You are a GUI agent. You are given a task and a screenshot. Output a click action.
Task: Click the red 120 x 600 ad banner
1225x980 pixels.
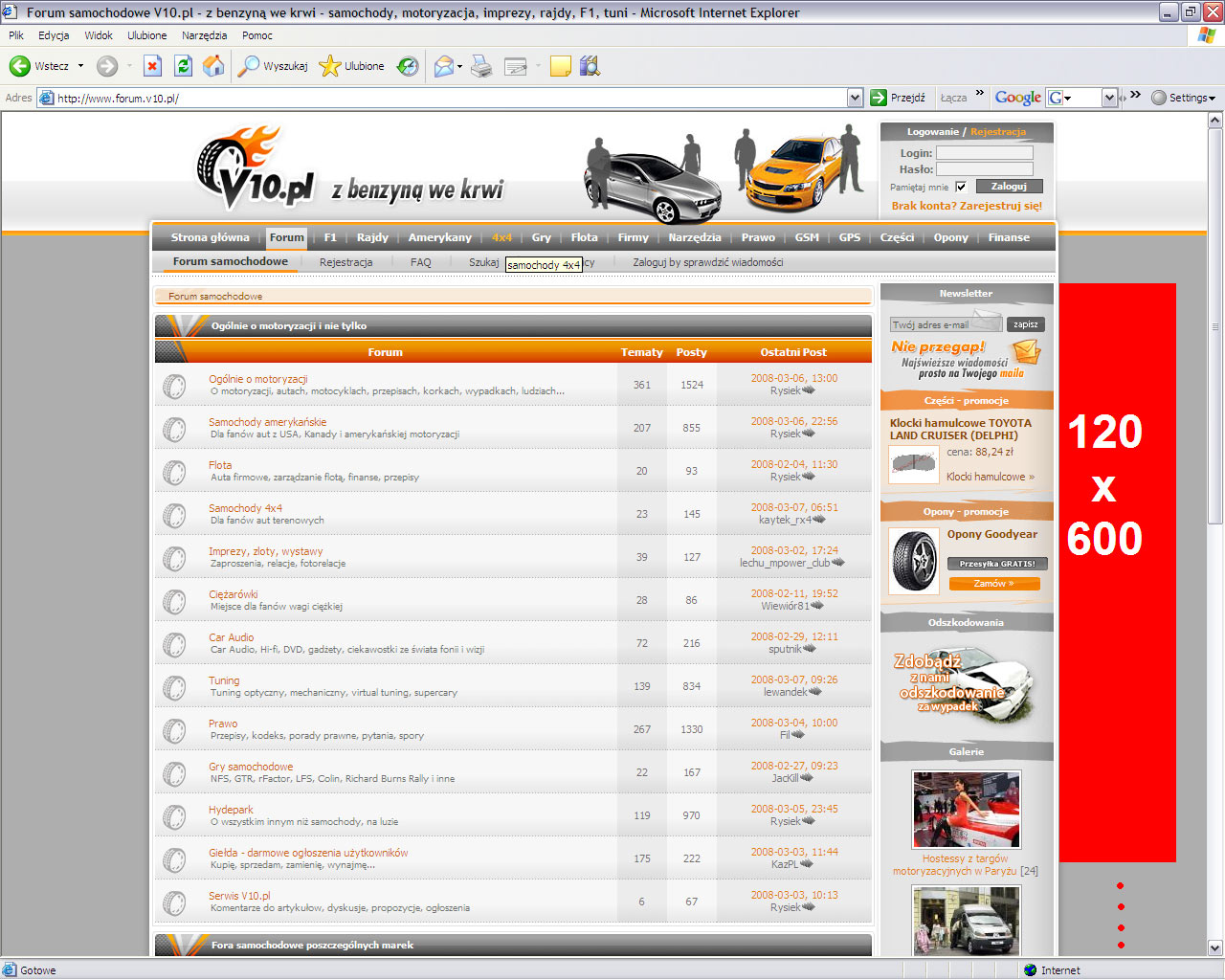1118,572
